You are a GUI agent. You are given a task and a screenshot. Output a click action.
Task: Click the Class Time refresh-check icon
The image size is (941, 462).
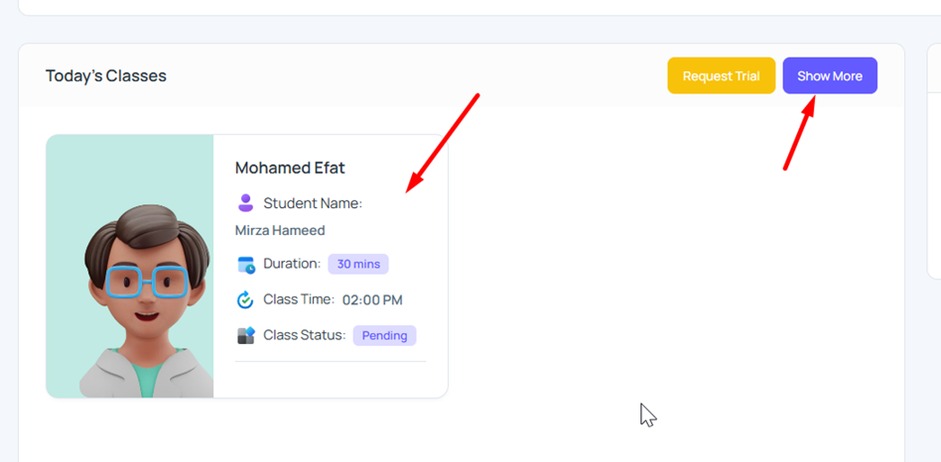click(245, 299)
